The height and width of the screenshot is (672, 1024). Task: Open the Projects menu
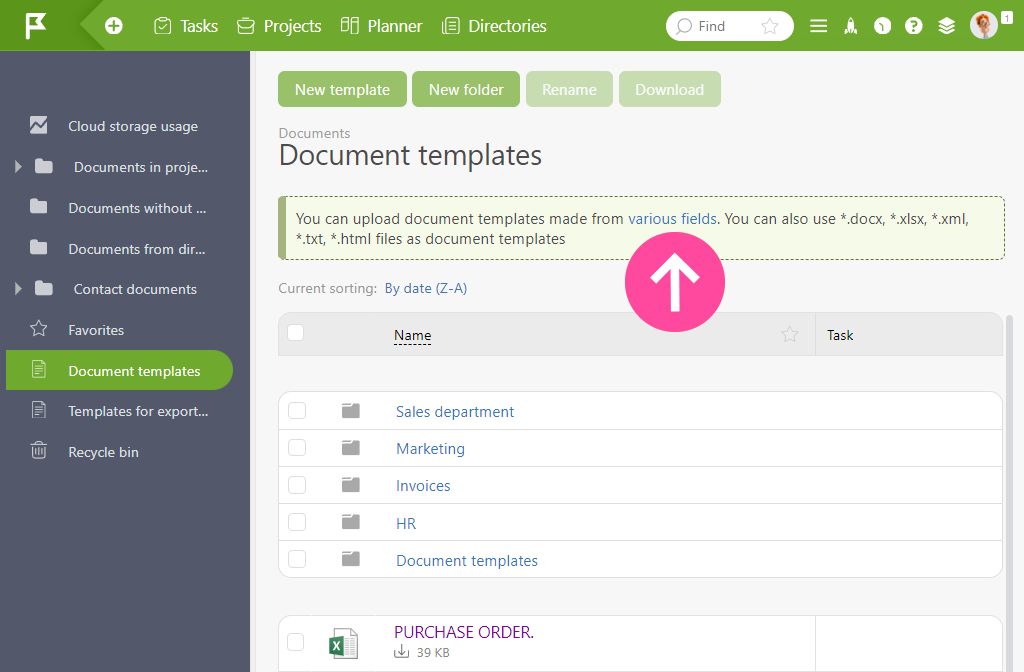(279, 26)
